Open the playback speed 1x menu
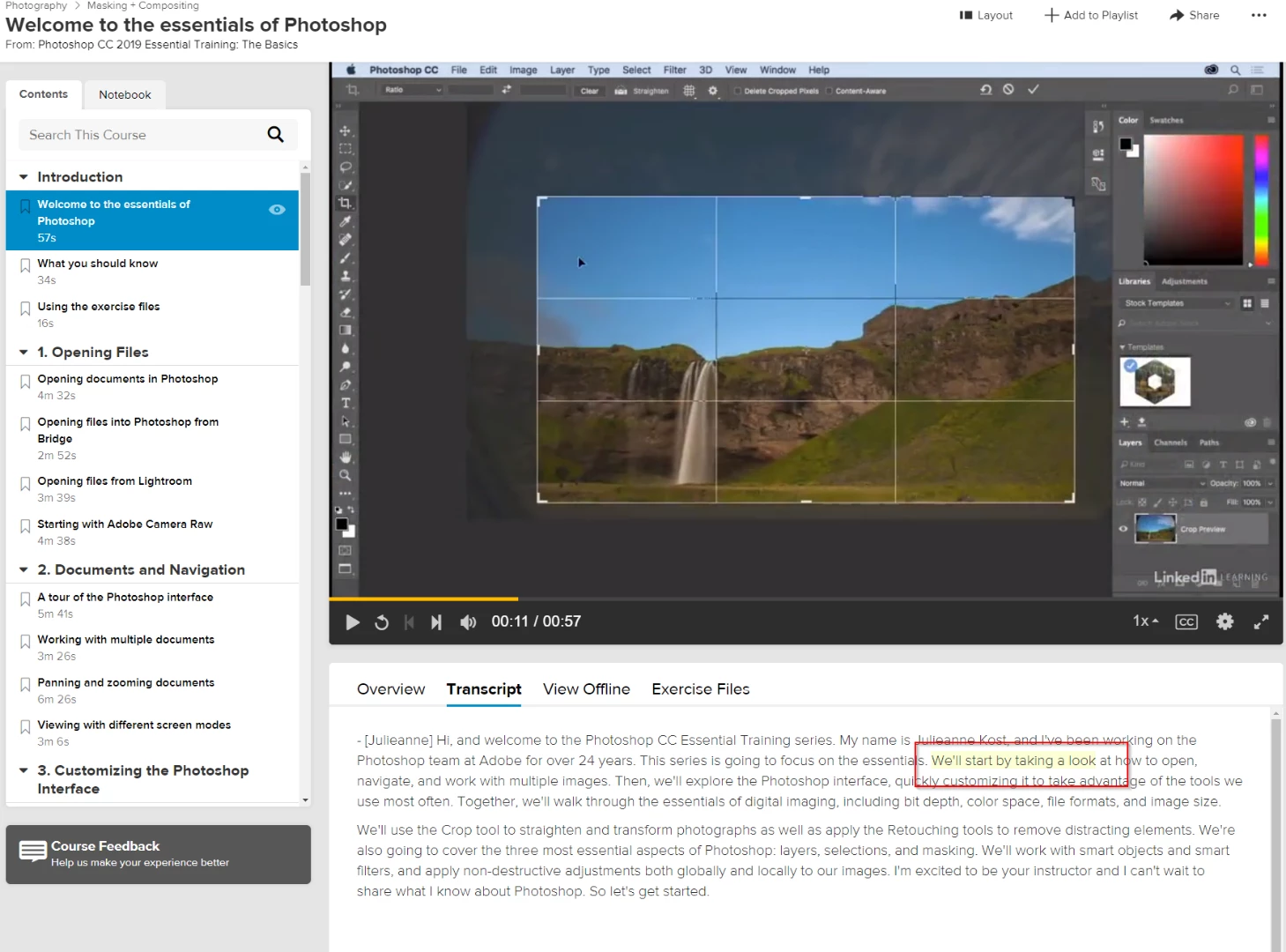This screenshot has width=1286, height=952. (1145, 621)
